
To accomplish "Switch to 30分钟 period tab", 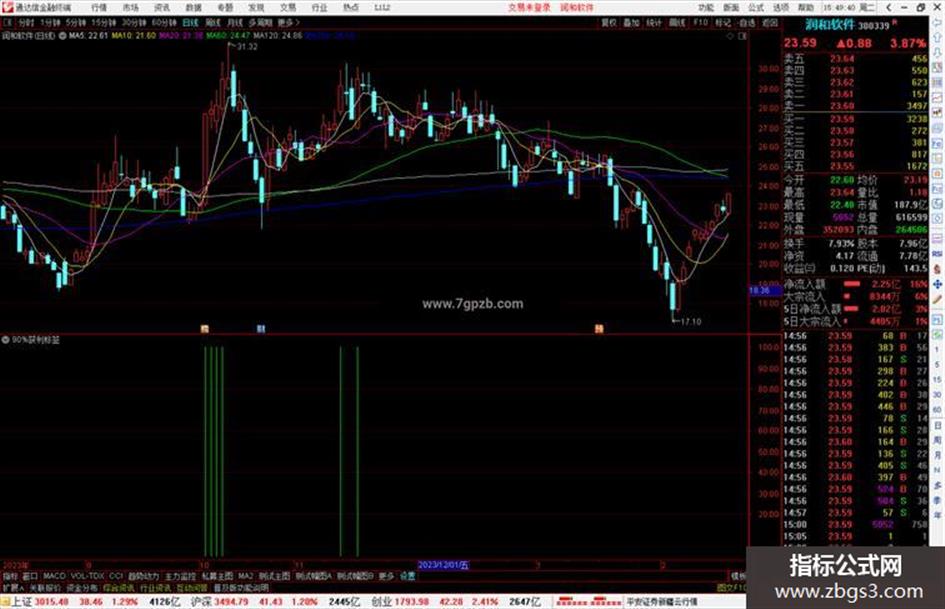I will (134, 23).
